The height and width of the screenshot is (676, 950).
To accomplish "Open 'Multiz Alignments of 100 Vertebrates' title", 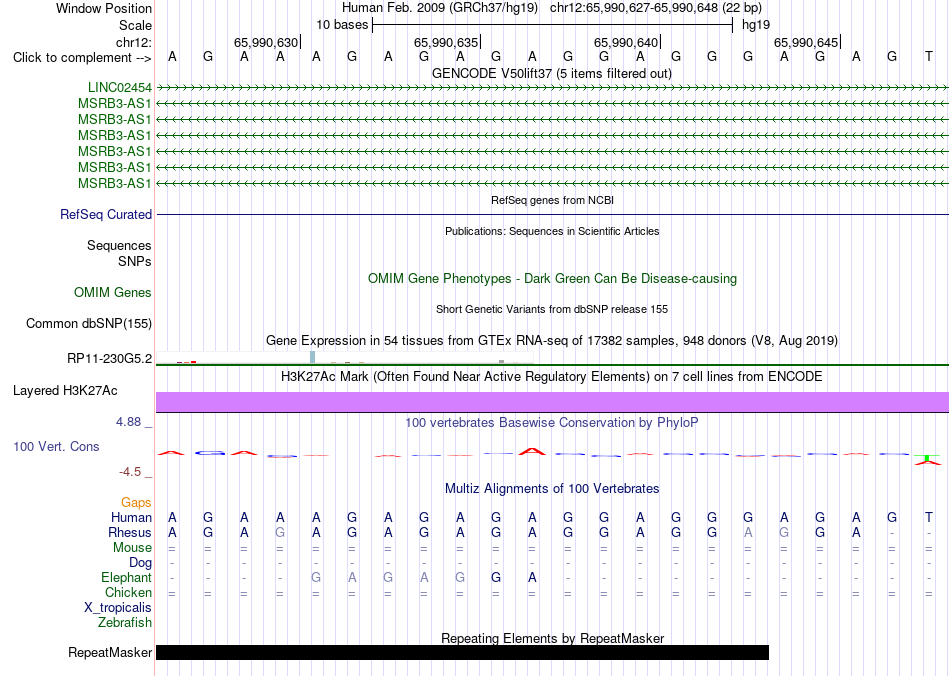I will click(x=552, y=488).
